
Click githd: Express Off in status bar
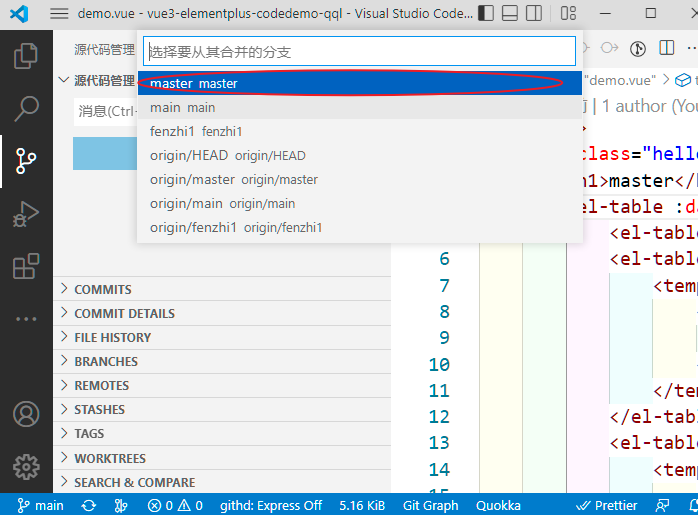(x=271, y=506)
